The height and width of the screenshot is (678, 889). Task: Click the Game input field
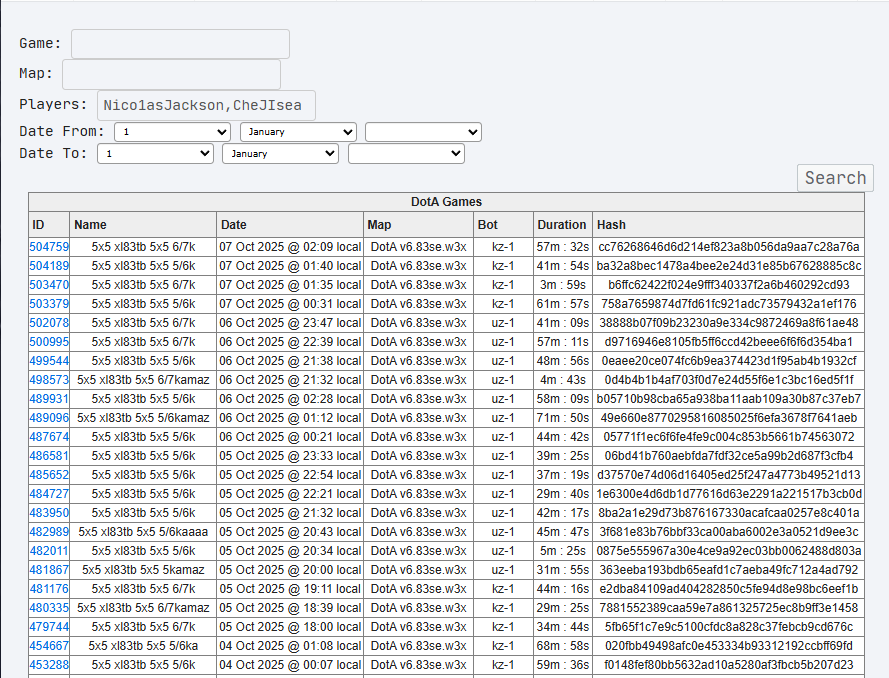pos(180,44)
